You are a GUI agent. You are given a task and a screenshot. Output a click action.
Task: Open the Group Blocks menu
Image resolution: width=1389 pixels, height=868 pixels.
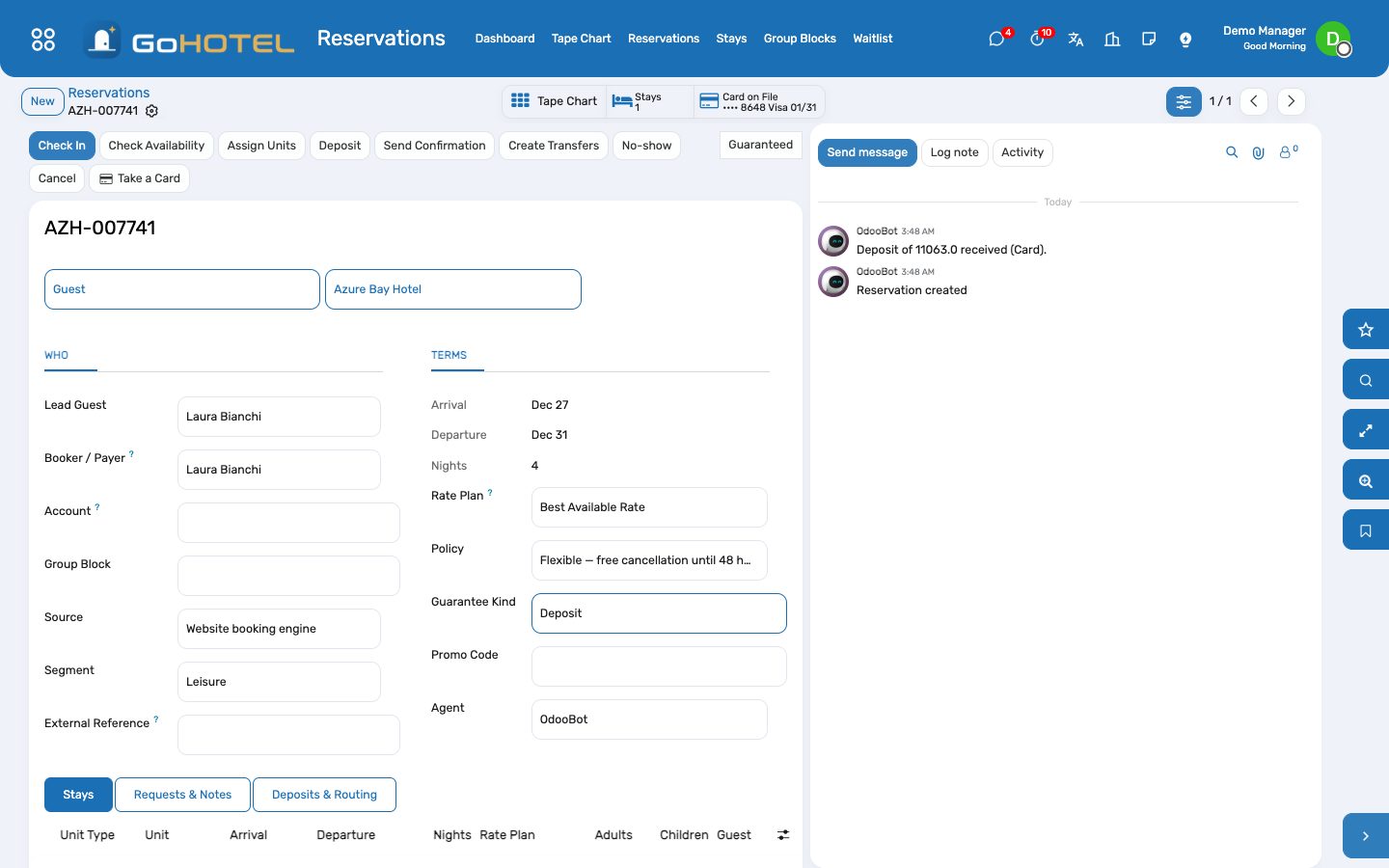click(x=800, y=39)
